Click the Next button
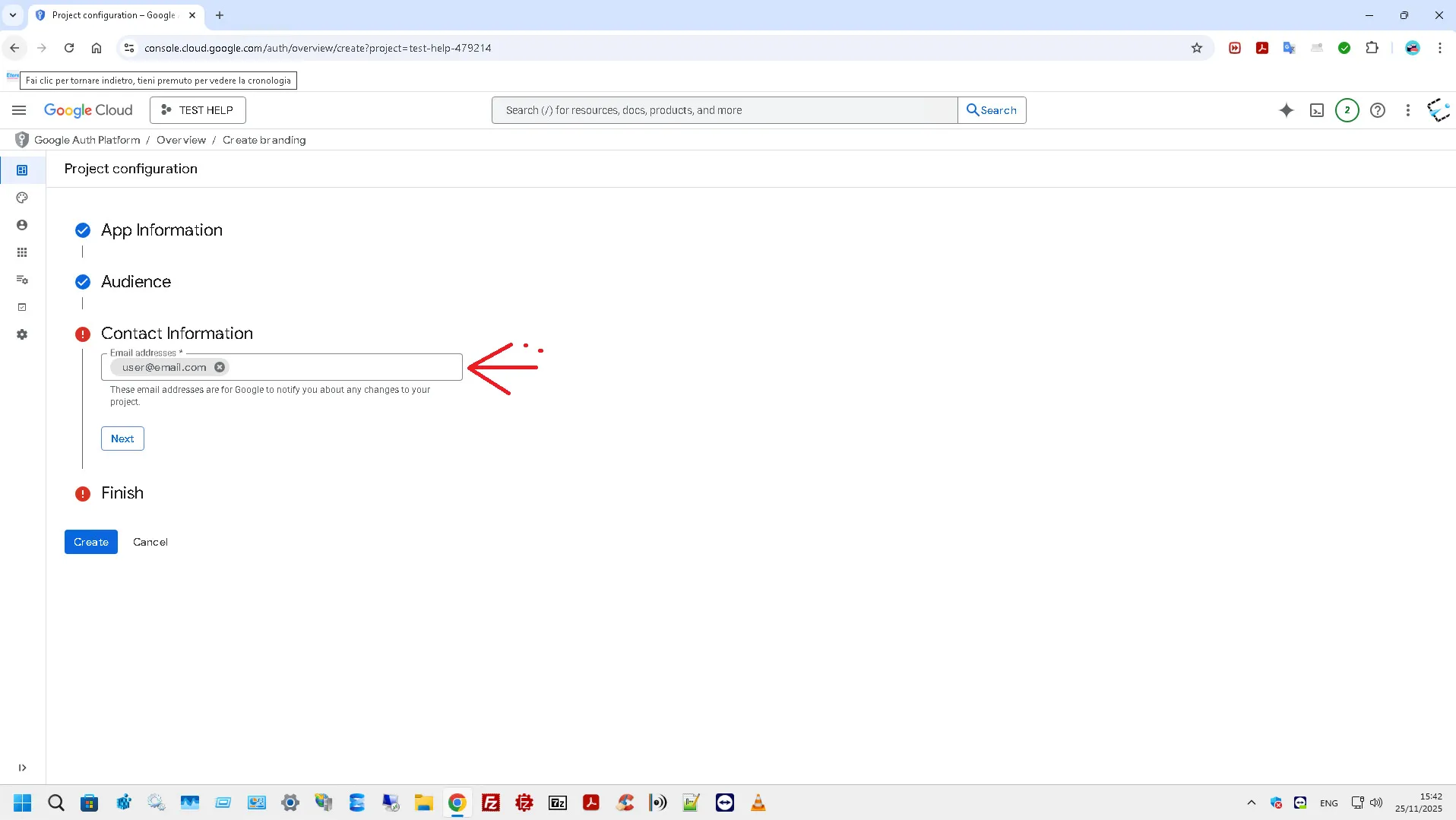Image resolution: width=1456 pixels, height=820 pixels. click(122, 438)
